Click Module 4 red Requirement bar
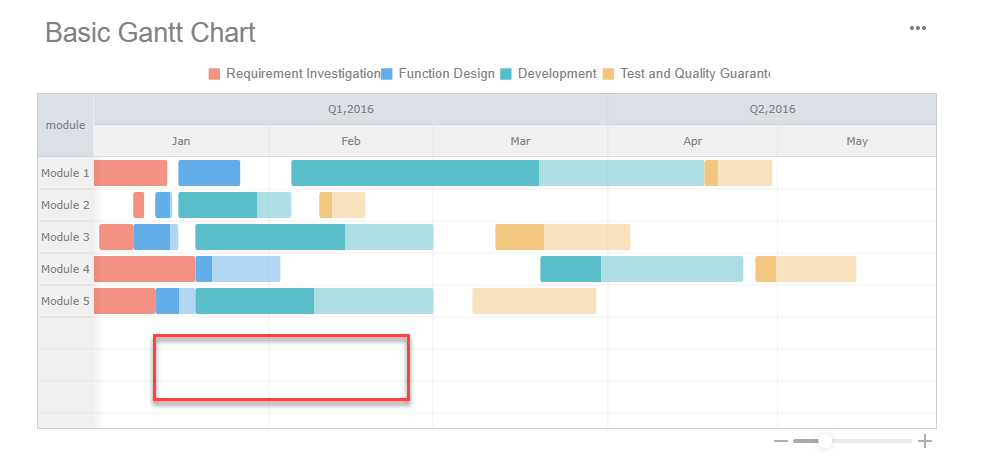Image resolution: width=989 pixels, height=470 pixels. click(144, 269)
